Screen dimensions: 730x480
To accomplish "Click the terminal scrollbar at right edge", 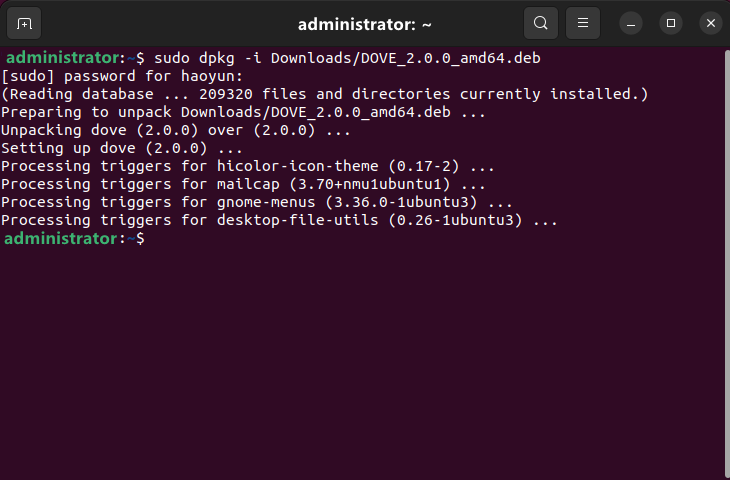I will click(x=725, y=260).
